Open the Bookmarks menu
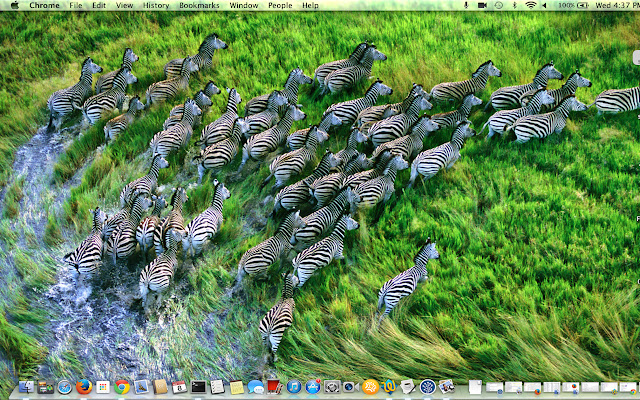640x400 pixels. click(199, 5)
